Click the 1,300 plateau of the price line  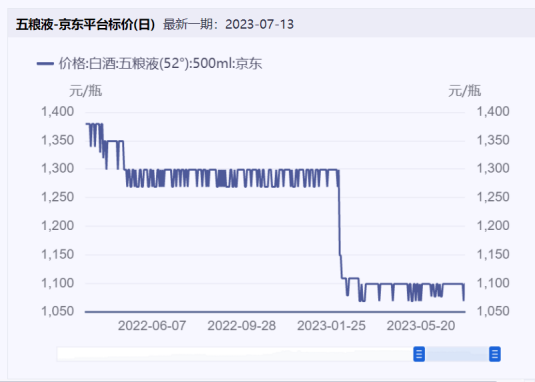[x=232, y=170]
